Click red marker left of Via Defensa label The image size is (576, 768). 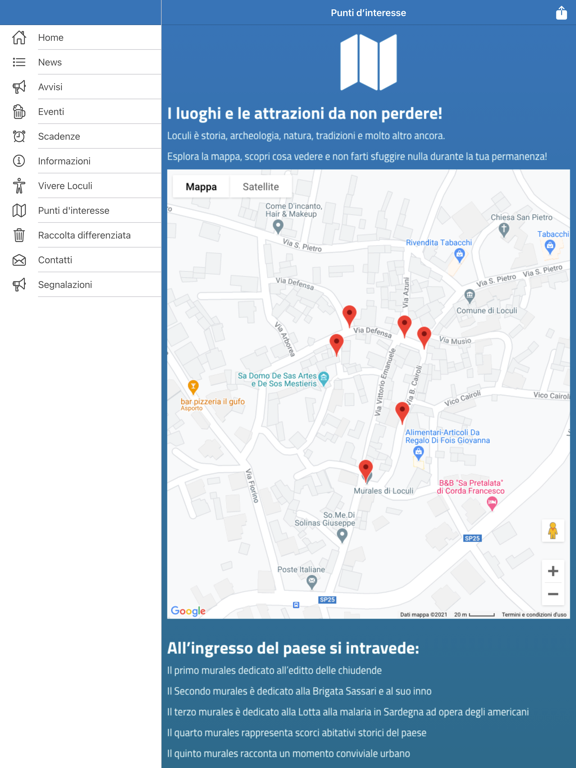(349, 316)
